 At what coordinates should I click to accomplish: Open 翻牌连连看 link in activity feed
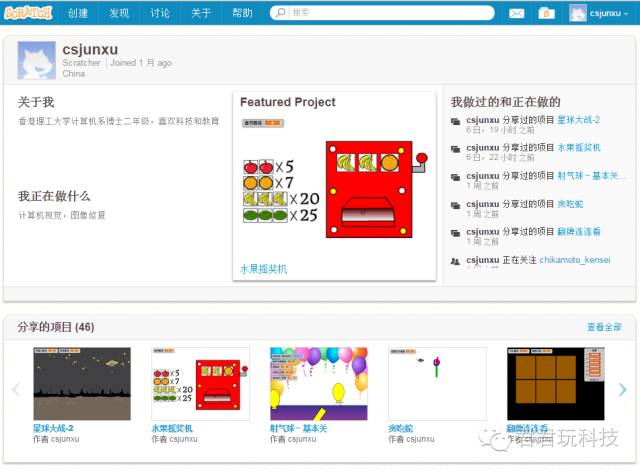[x=579, y=231]
